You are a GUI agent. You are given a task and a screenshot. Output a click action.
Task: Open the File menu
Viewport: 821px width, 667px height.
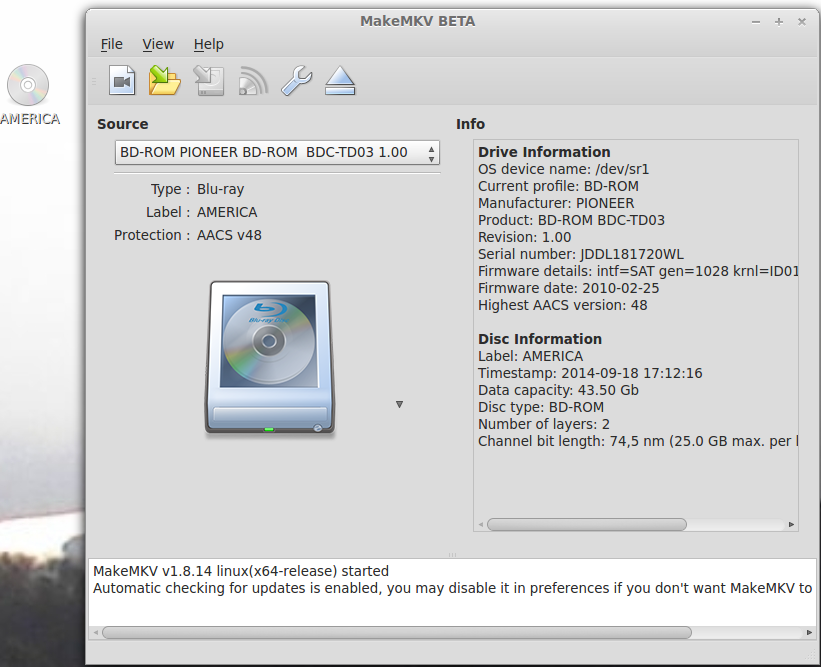click(112, 44)
